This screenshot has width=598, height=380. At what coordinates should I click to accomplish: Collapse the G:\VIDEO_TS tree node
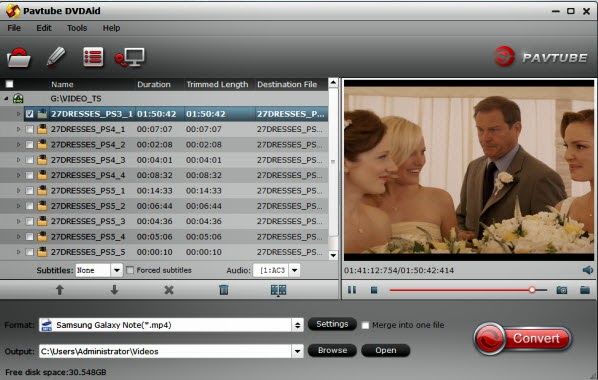click(6, 98)
